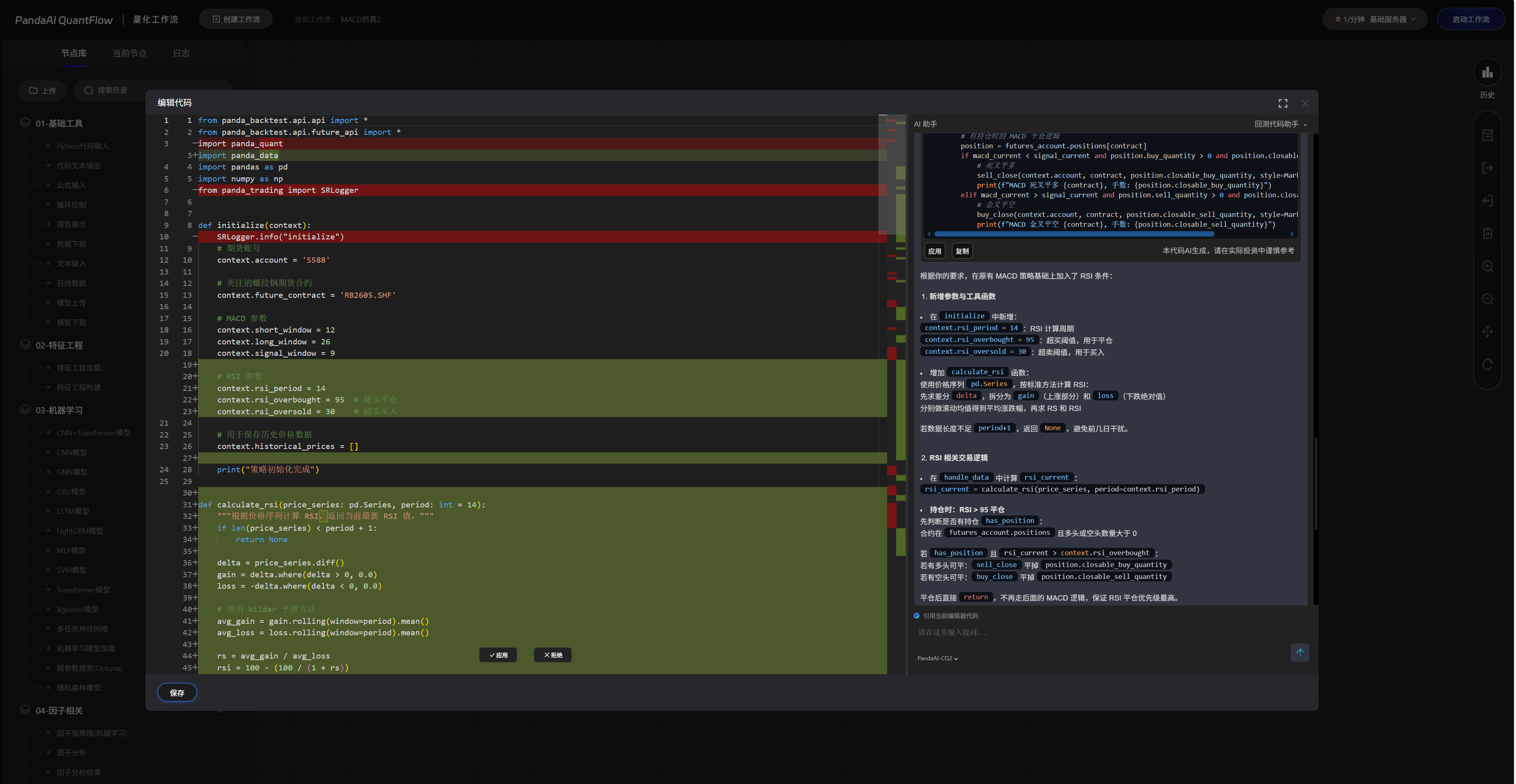Click the PandaAI QuantFlow logo text

64,20
